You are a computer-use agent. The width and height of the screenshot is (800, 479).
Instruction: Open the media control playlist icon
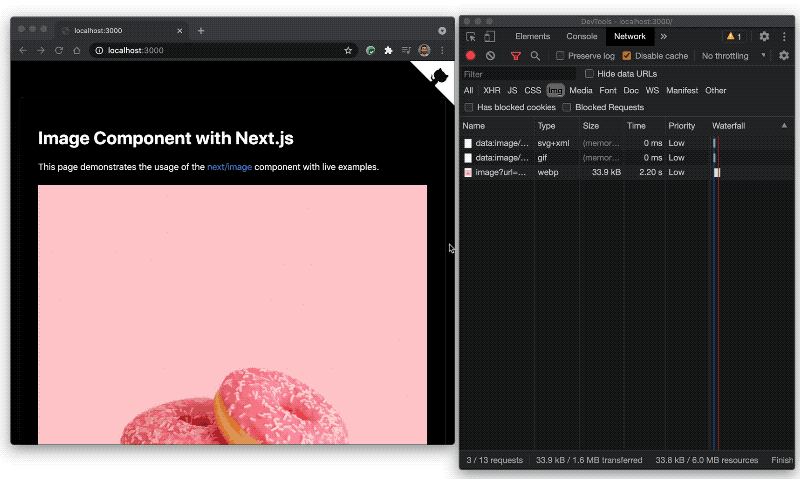(x=406, y=51)
